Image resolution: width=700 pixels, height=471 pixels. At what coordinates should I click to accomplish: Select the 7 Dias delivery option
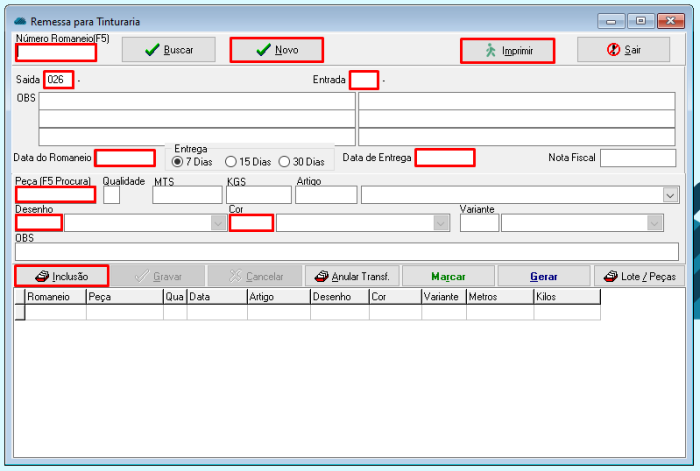pyautogui.click(x=179, y=161)
